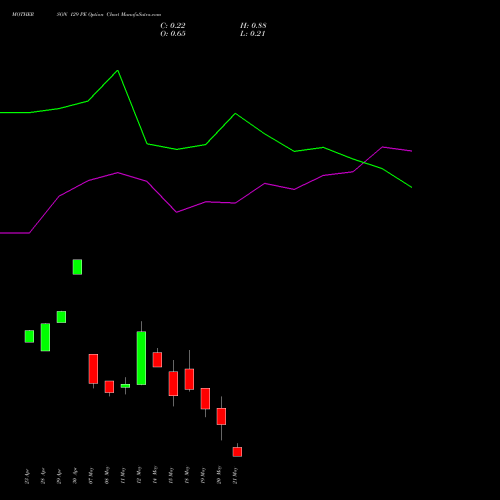The image size is (500, 500).
Task: Select the last red candlestick for 21 May
Action: [237, 452]
